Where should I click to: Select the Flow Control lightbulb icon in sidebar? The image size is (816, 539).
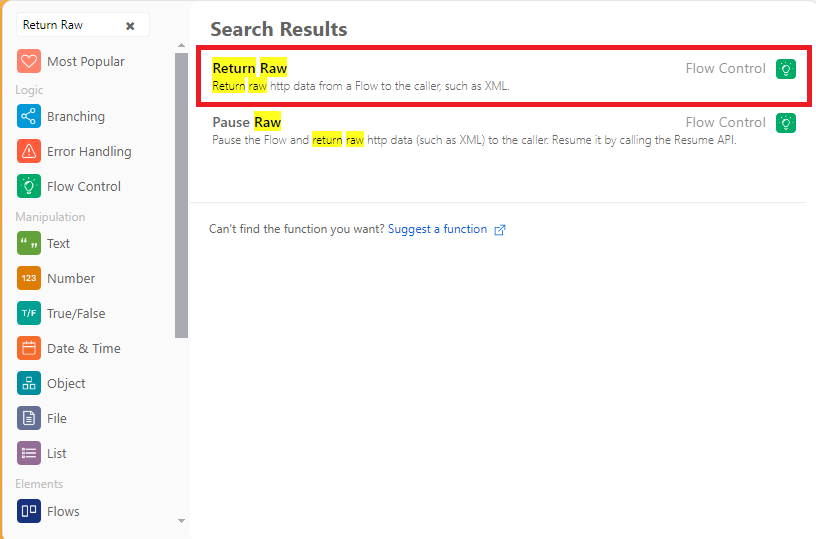tap(29, 186)
